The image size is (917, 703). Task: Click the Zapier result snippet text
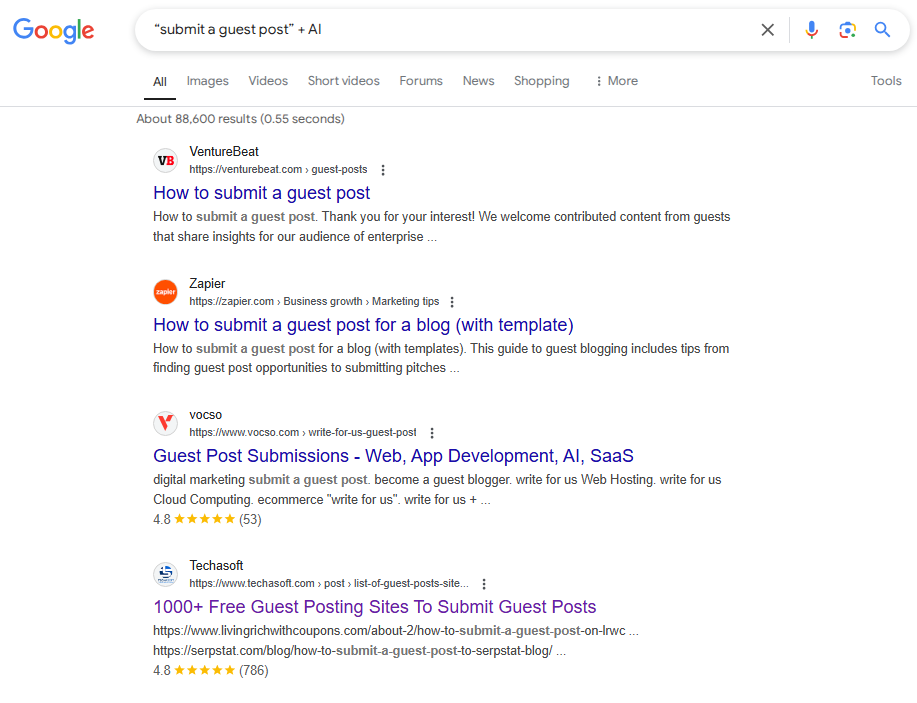[441, 358]
